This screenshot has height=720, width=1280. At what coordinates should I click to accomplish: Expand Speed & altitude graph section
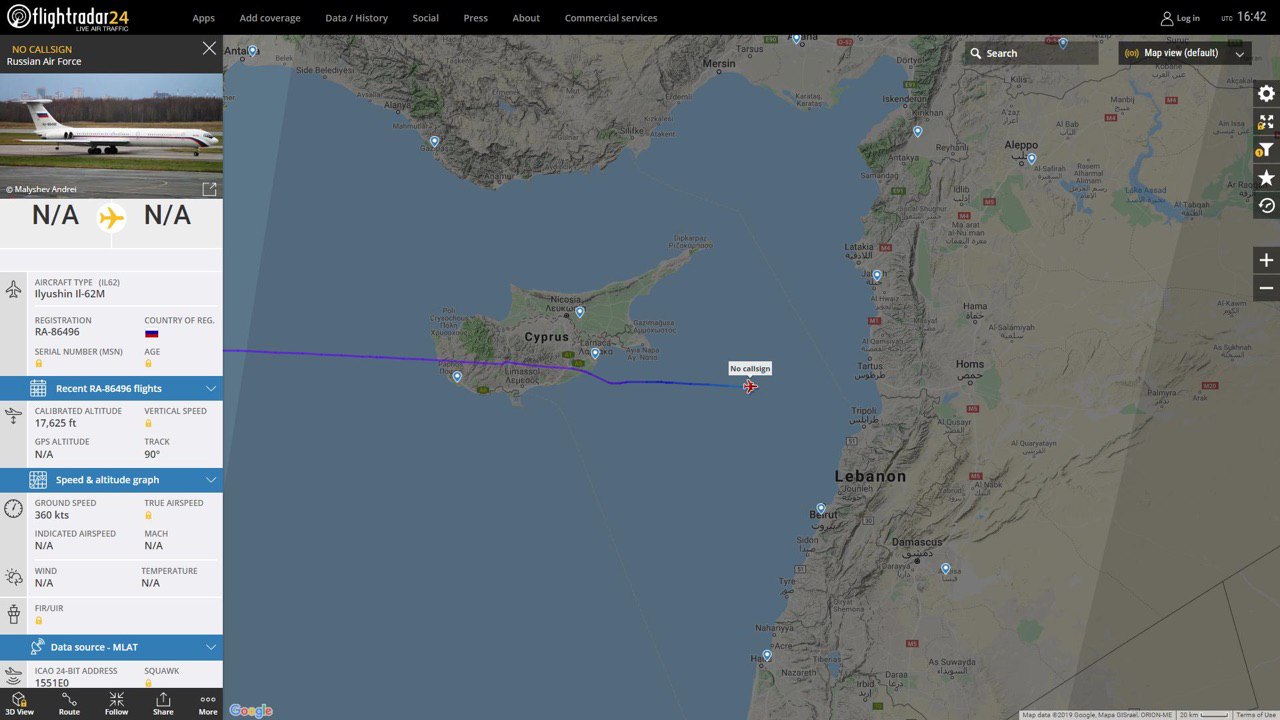click(x=111, y=480)
